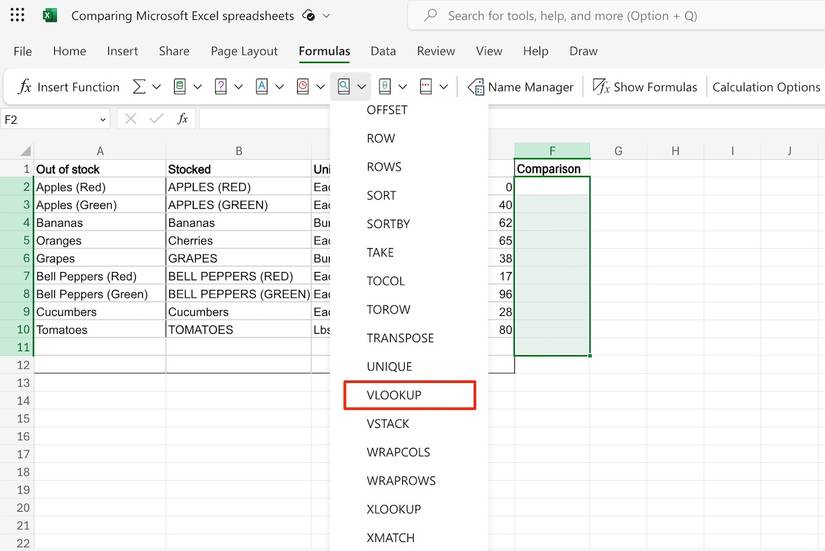Toggle Show Formulas

[645, 87]
